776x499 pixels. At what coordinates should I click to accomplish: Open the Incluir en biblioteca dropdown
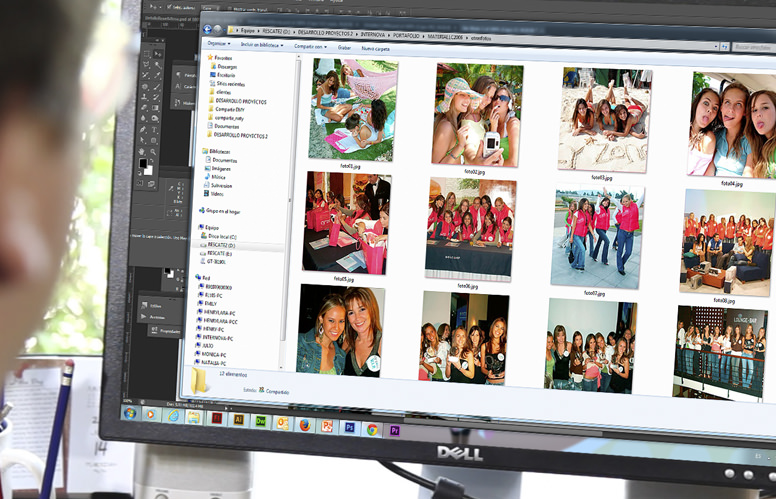(x=262, y=45)
